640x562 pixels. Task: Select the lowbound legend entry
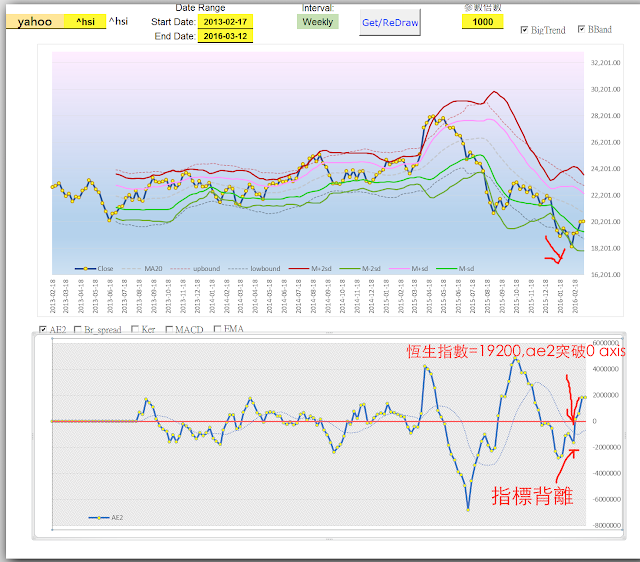pyautogui.click(x=254, y=269)
